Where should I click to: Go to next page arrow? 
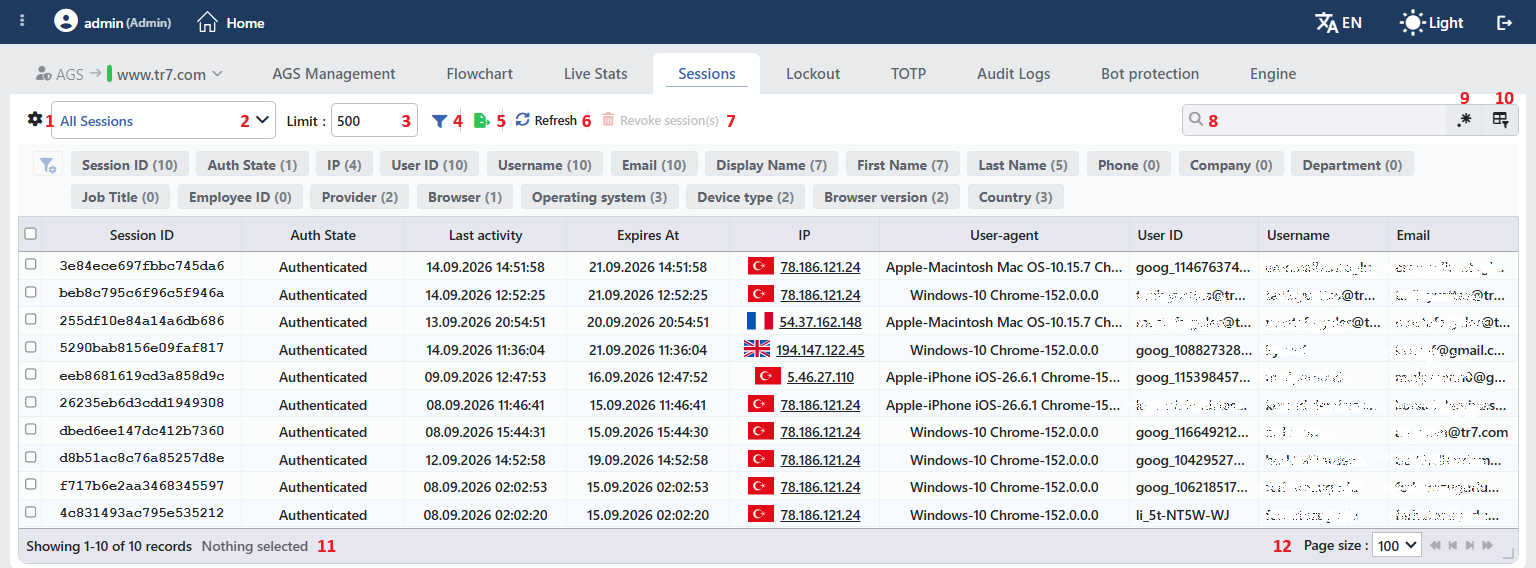(1470, 545)
